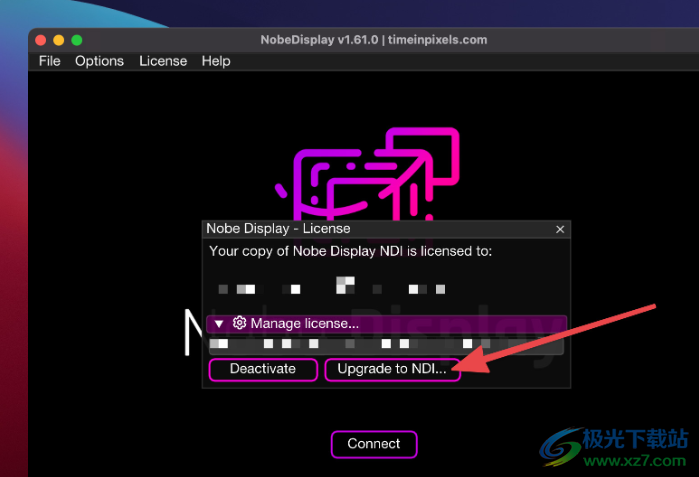Image resolution: width=699 pixels, height=477 pixels.
Task: Click the yellow minimize window button
Action: [x=58, y=40]
